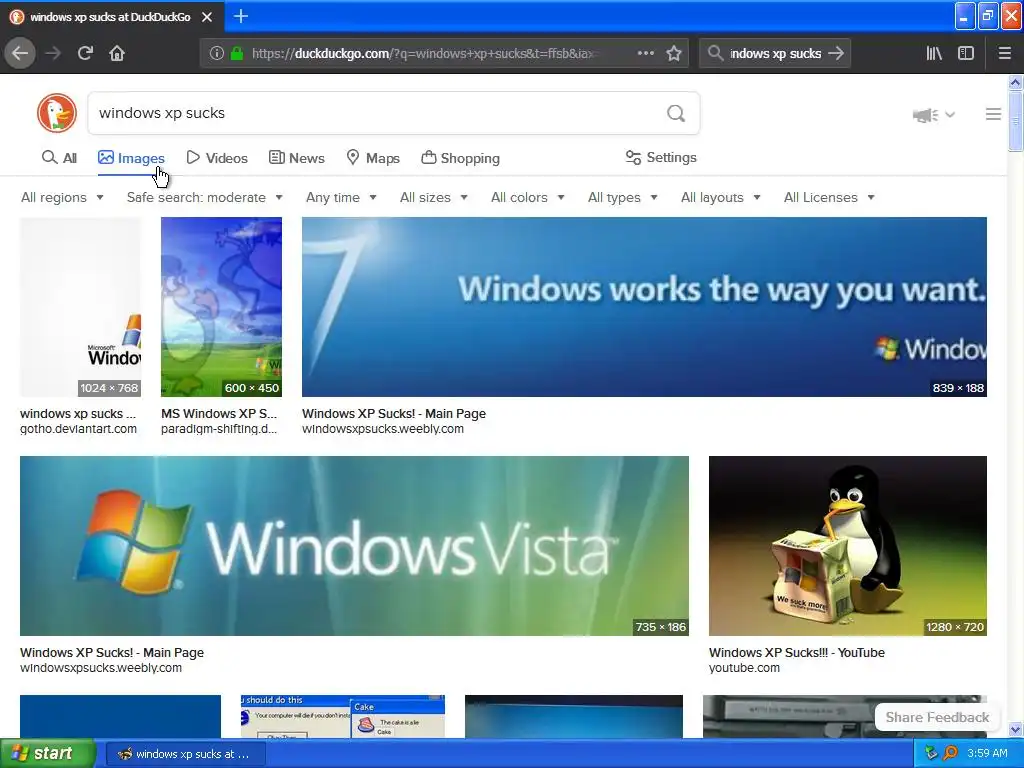
Task: Open the Firefox hamburger menu
Action: pos(1004,53)
